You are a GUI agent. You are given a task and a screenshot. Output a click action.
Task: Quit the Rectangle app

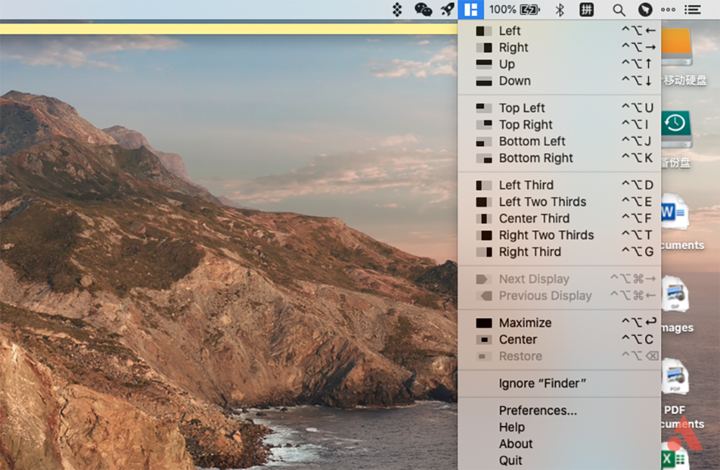point(510,461)
